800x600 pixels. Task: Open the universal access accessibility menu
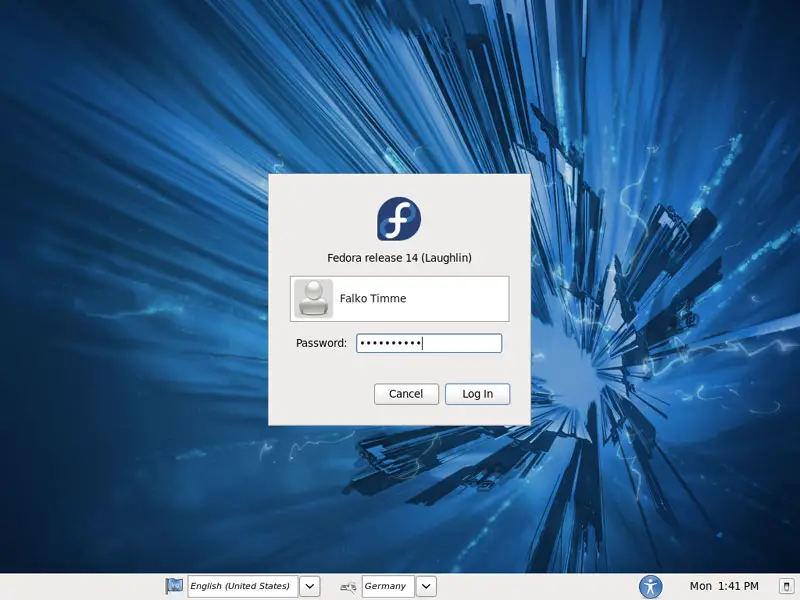tap(651, 586)
